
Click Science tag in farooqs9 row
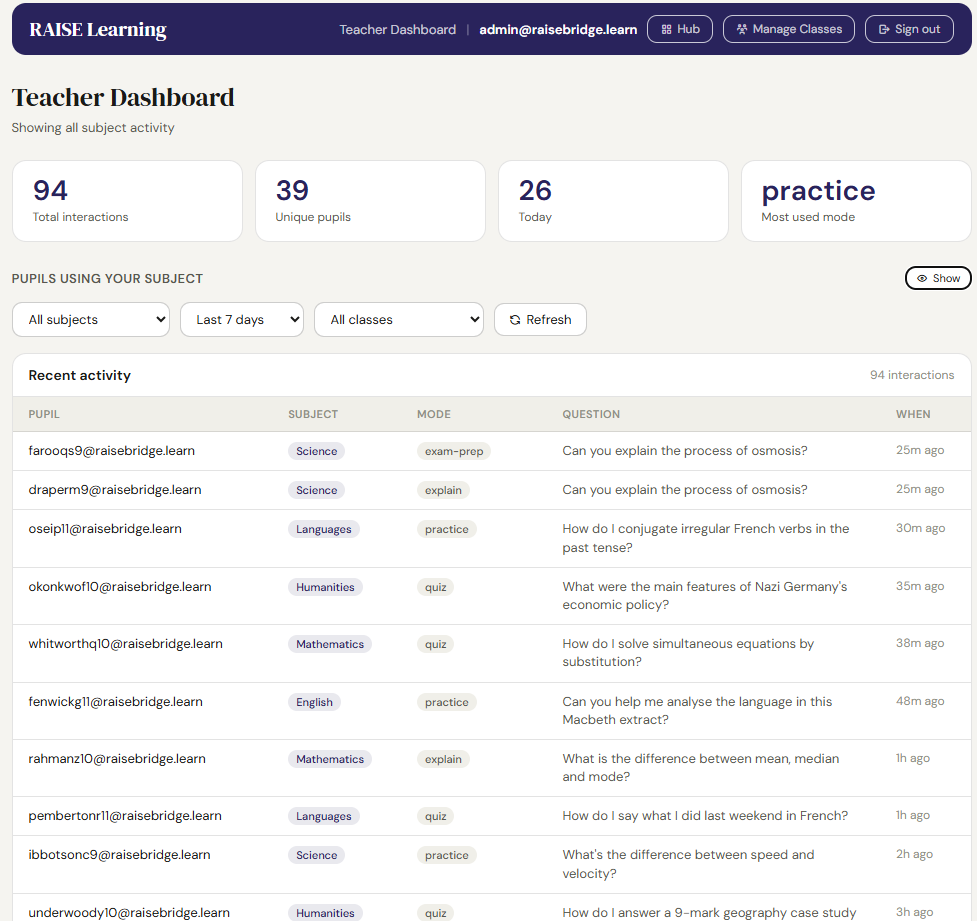point(316,451)
